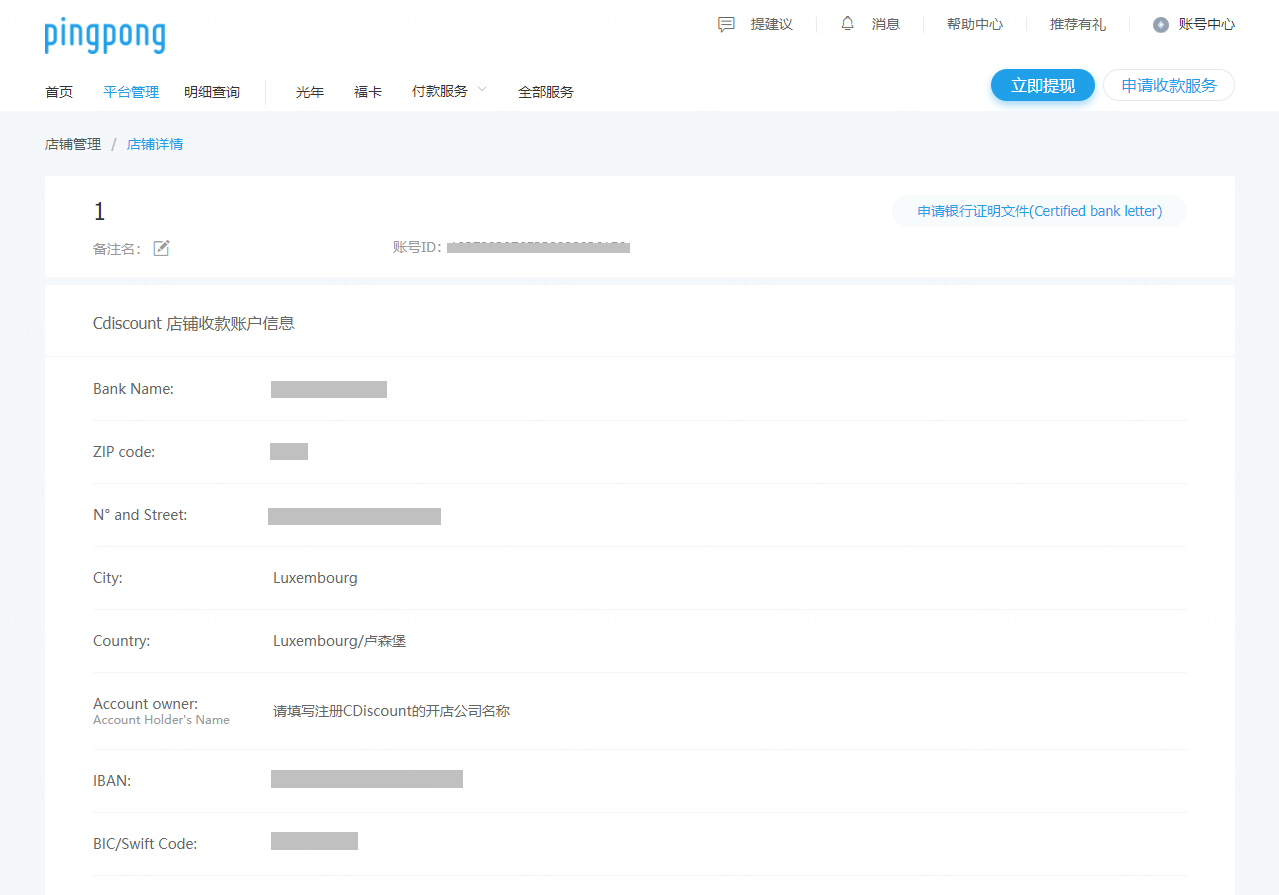This screenshot has height=895, width=1279.
Task: Click the redacted N° and Street value
Action: pos(354,516)
